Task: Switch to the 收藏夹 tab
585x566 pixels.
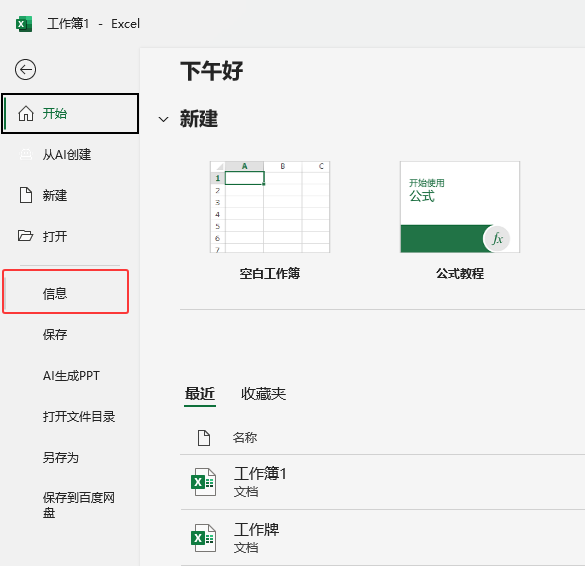Action: [263, 394]
